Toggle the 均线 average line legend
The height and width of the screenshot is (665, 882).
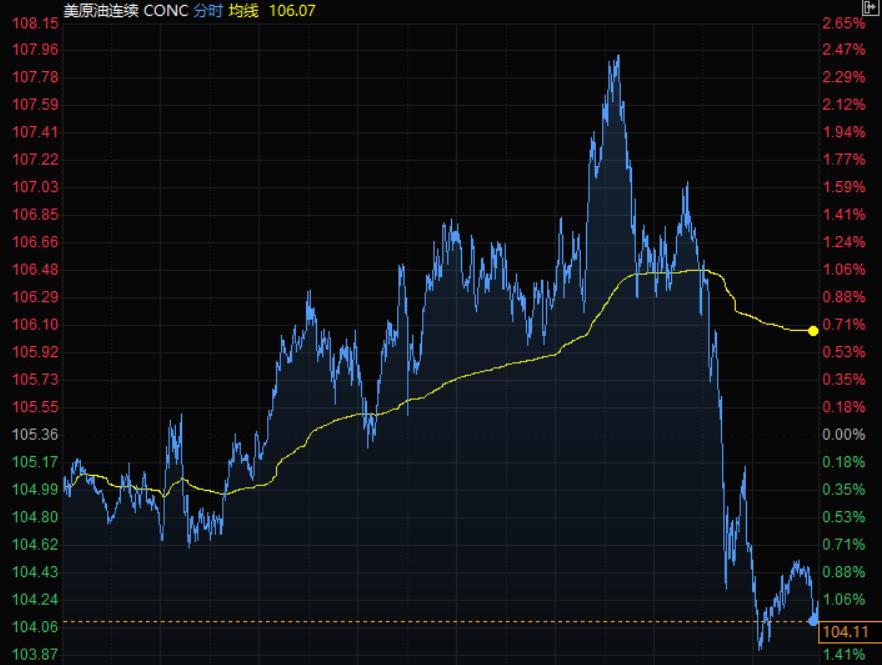(x=244, y=10)
